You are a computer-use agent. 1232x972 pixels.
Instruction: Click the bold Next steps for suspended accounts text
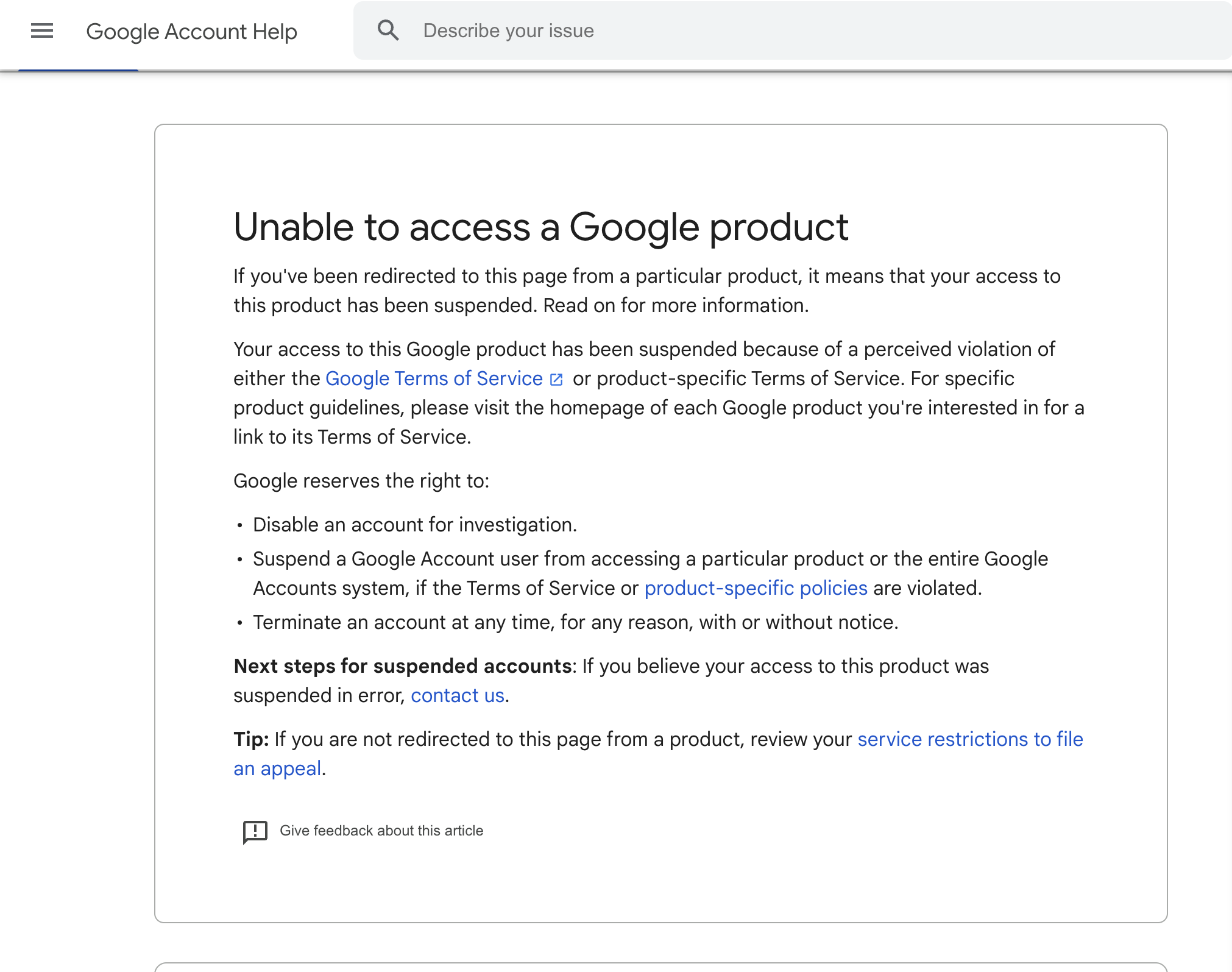(x=402, y=666)
